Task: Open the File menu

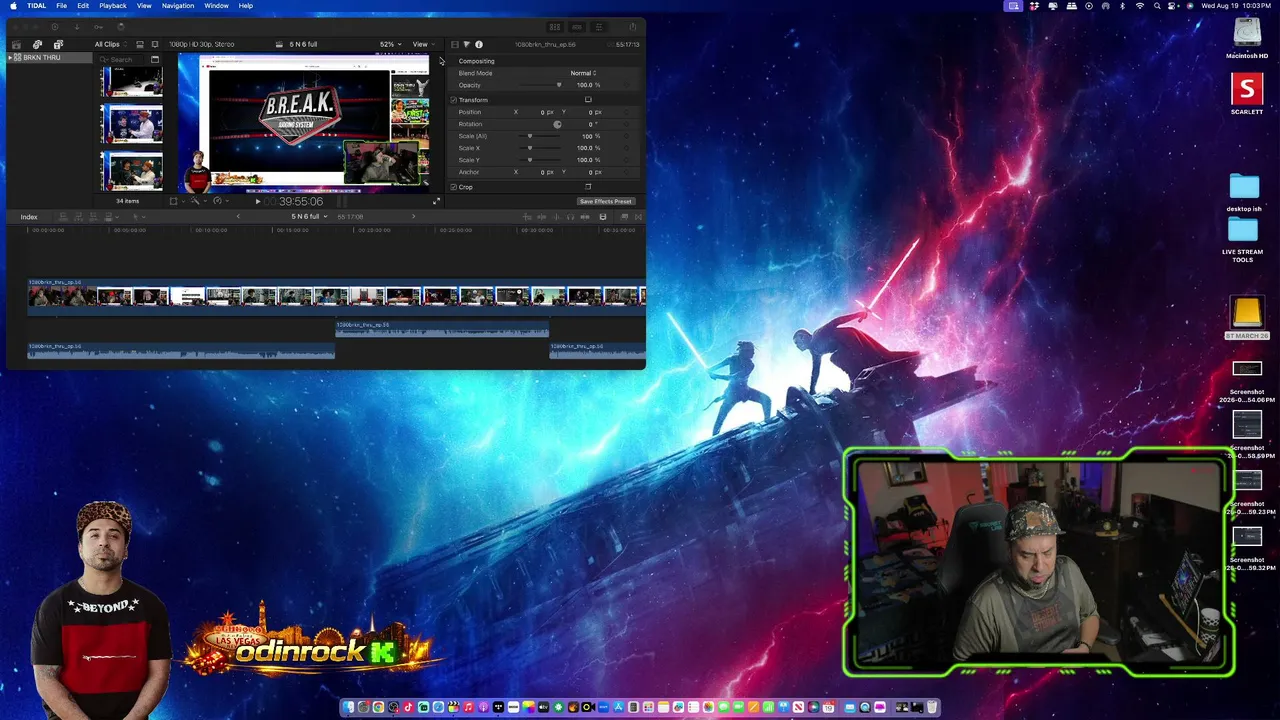Action: pyautogui.click(x=62, y=6)
